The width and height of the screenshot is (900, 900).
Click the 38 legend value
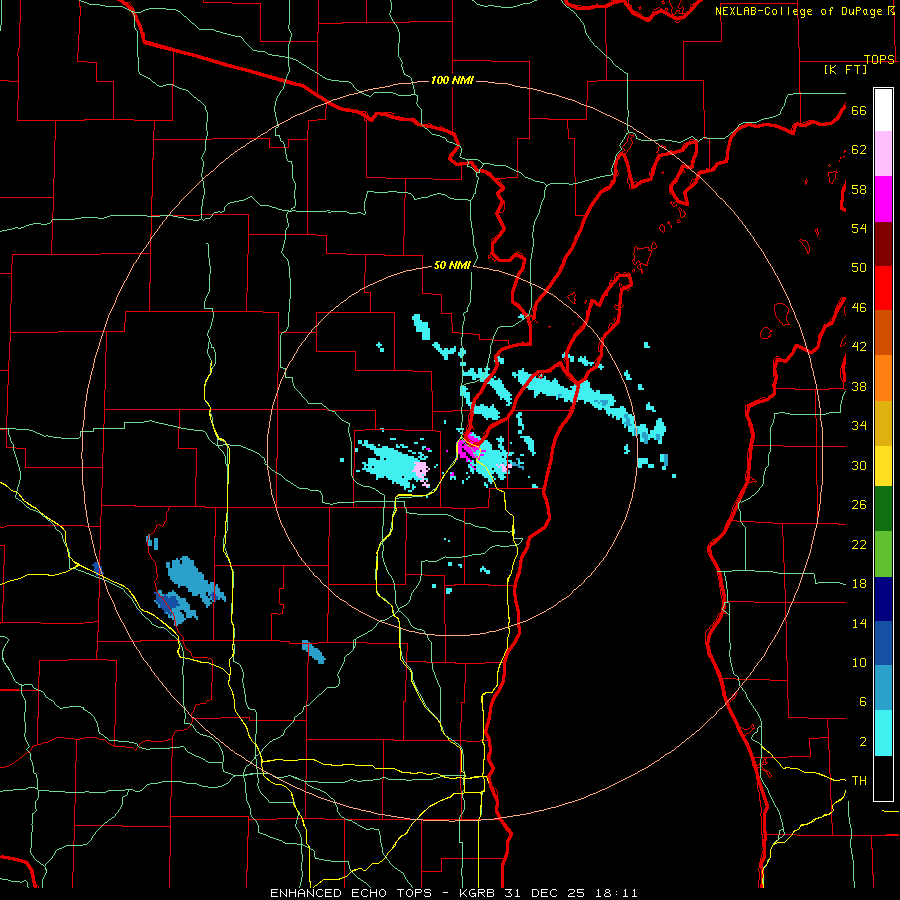pos(859,386)
